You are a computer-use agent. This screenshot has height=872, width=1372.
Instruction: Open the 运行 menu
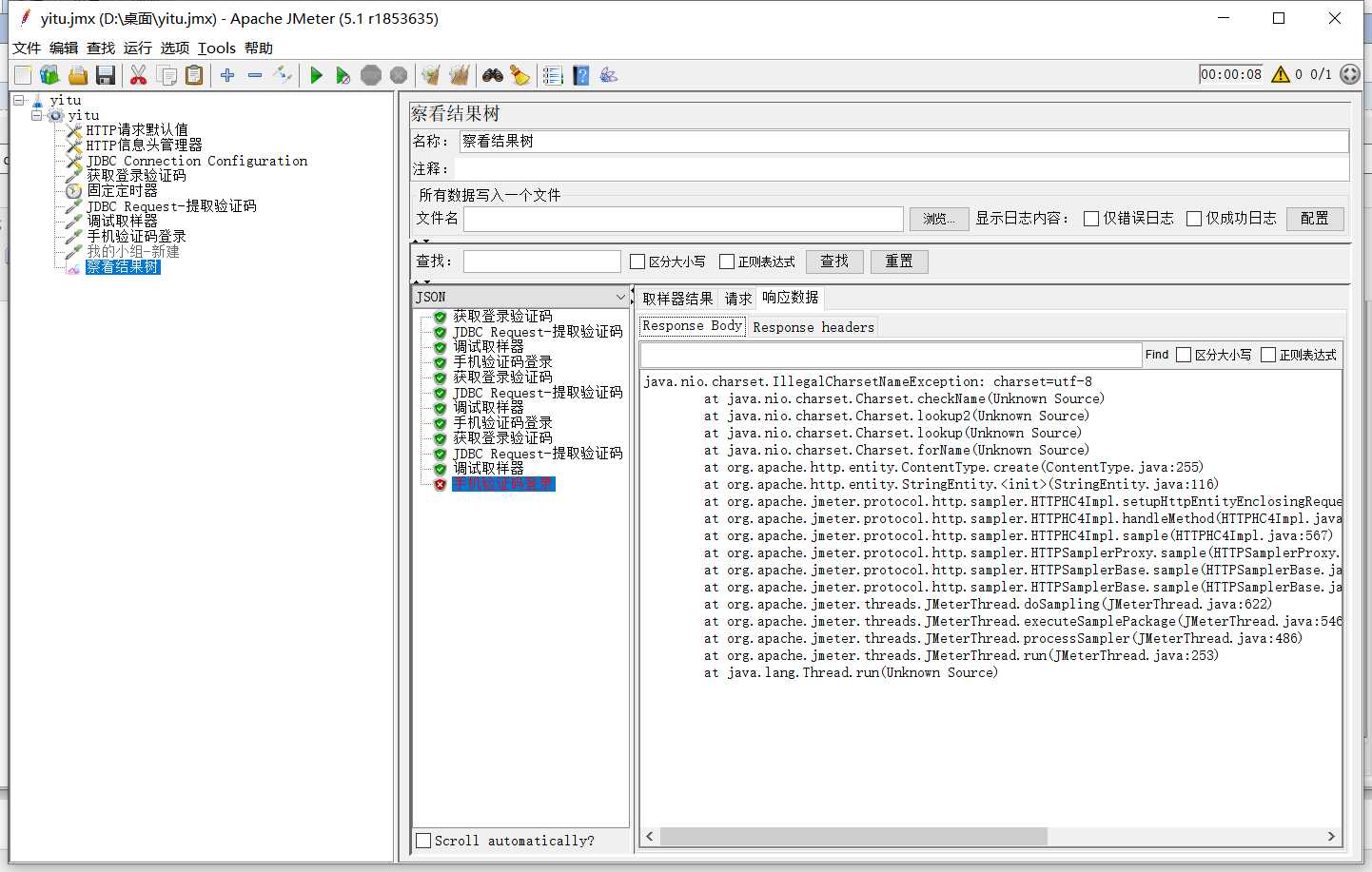click(x=138, y=48)
